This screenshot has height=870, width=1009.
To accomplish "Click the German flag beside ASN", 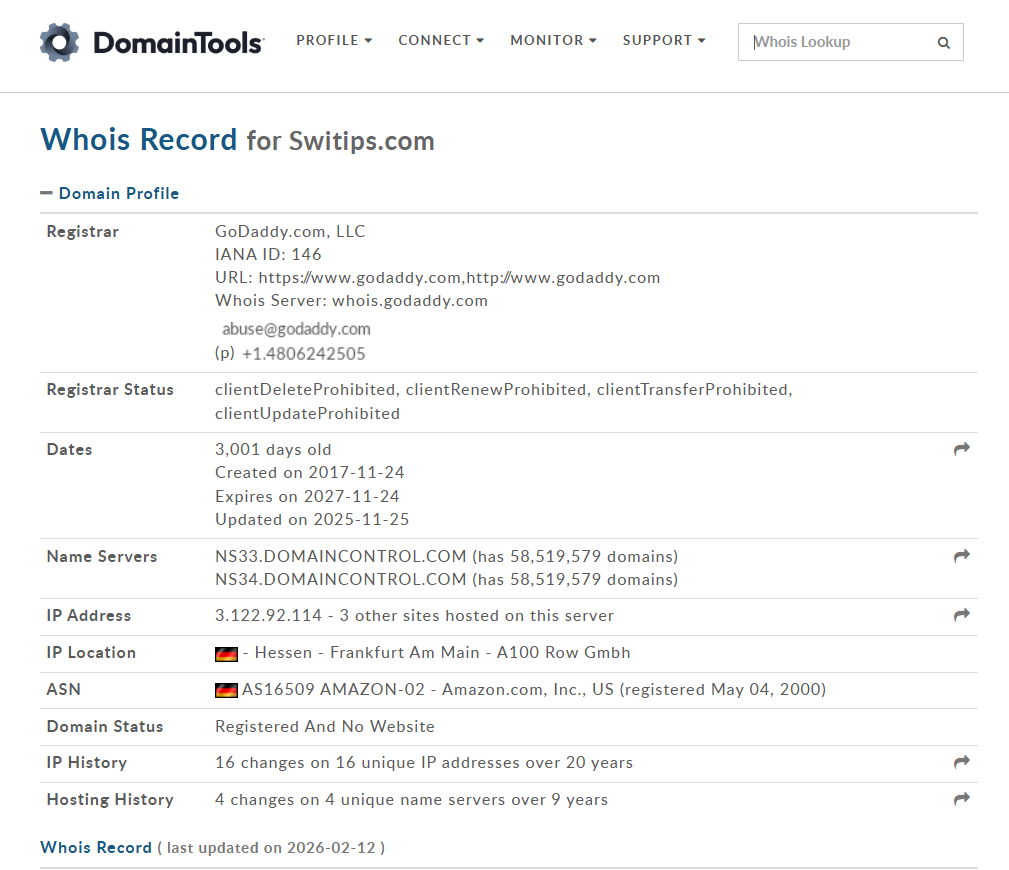I will tap(226, 690).
